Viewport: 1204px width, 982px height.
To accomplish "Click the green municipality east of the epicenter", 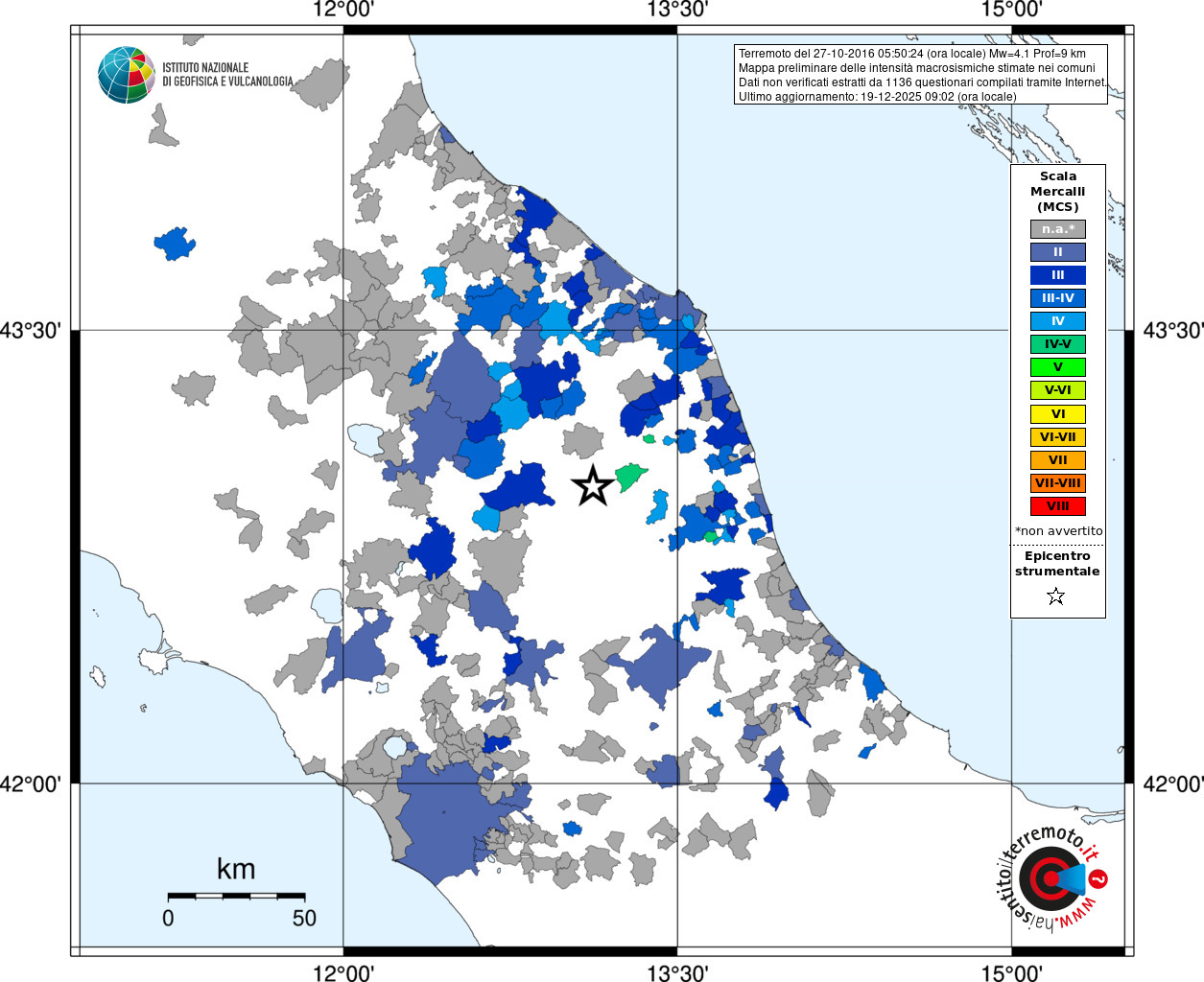I will (x=630, y=476).
